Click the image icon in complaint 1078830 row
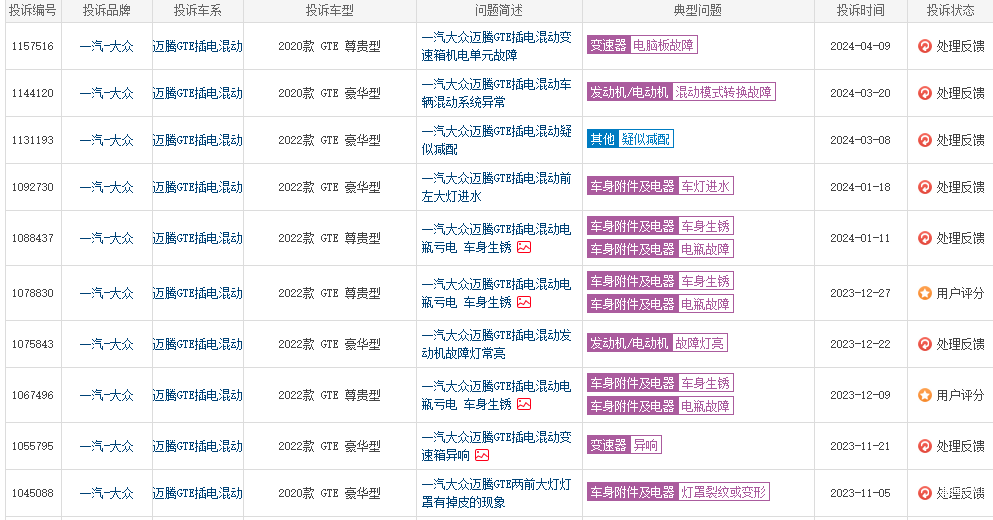This screenshot has height=520, width=993. 524,302
